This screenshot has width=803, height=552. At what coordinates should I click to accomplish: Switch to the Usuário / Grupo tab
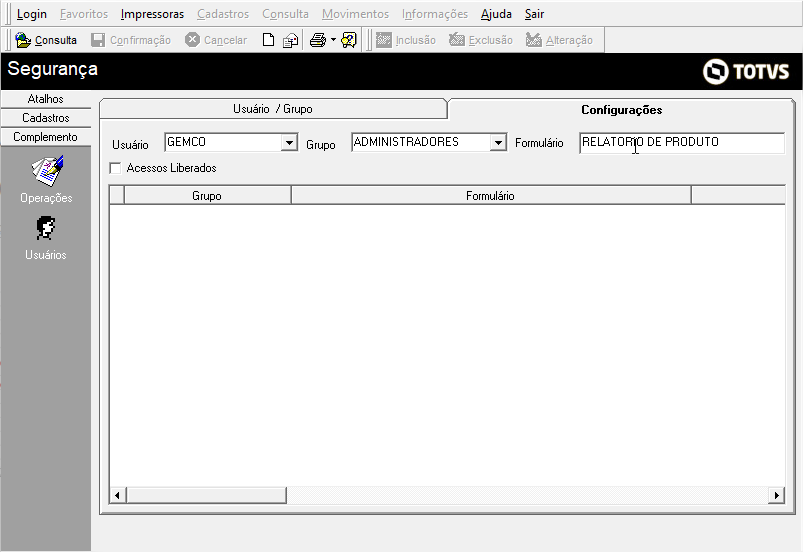click(273, 109)
